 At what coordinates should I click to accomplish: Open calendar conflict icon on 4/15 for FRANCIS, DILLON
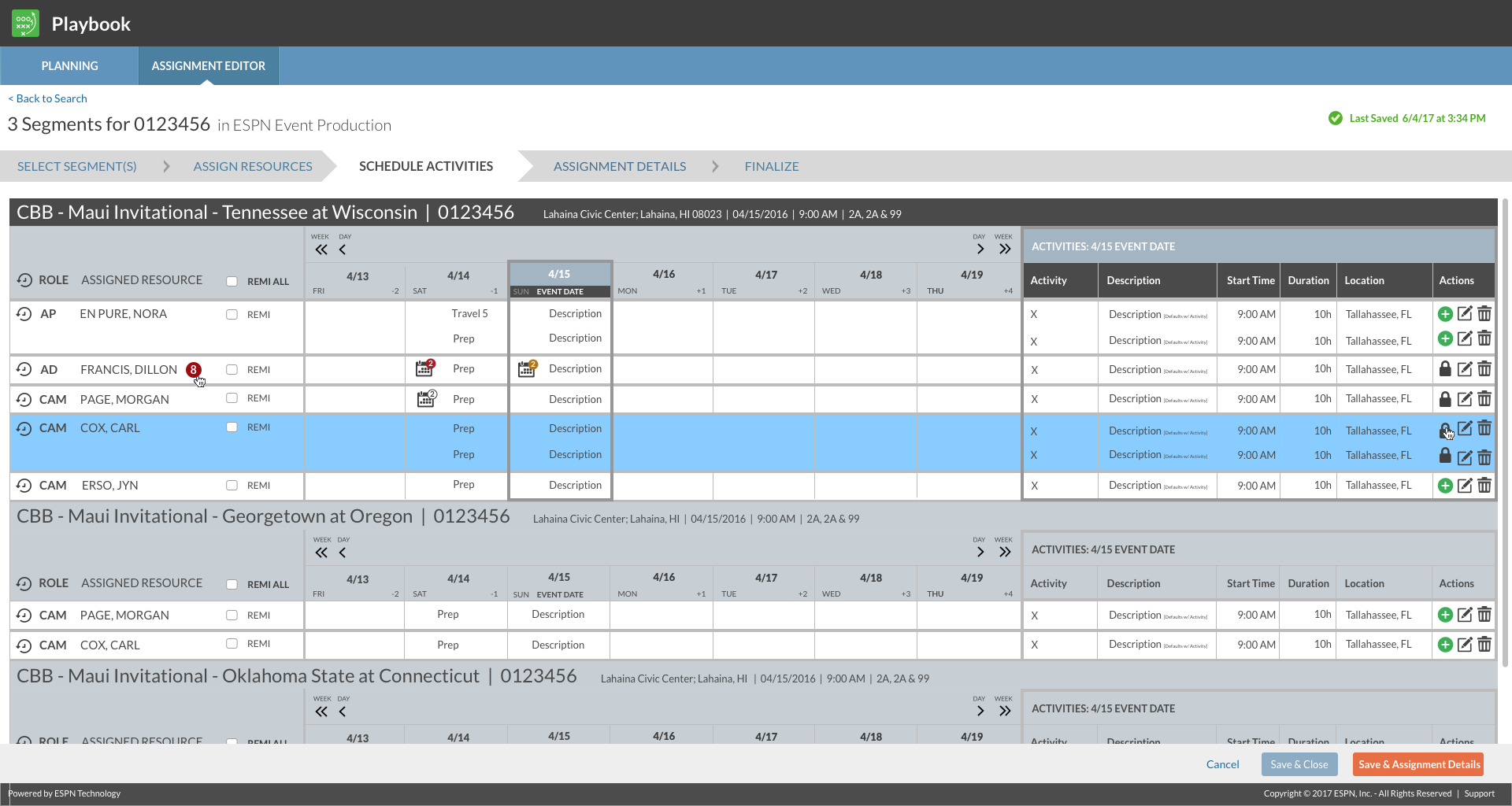tap(528, 368)
